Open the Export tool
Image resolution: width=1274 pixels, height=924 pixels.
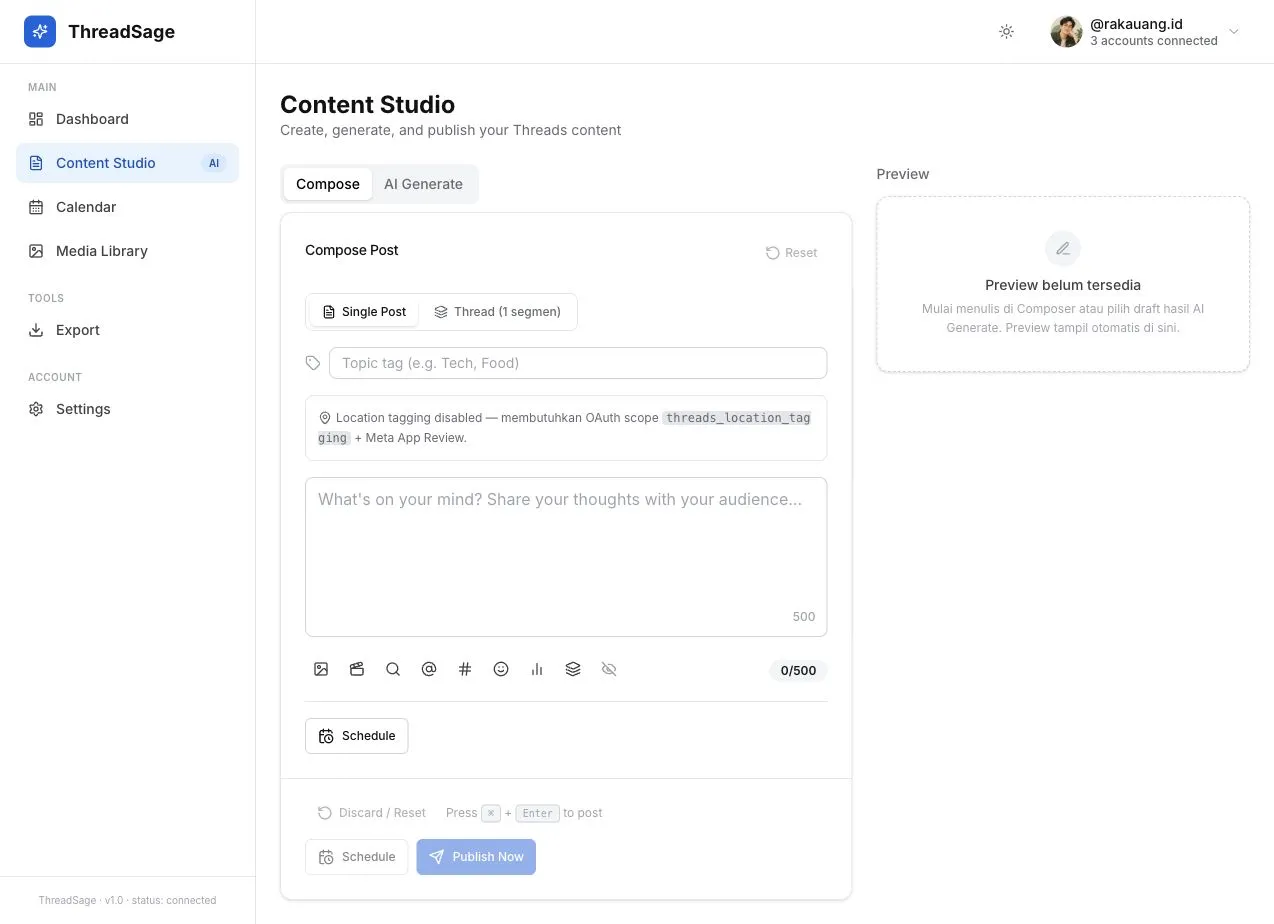pyautogui.click(x=127, y=330)
